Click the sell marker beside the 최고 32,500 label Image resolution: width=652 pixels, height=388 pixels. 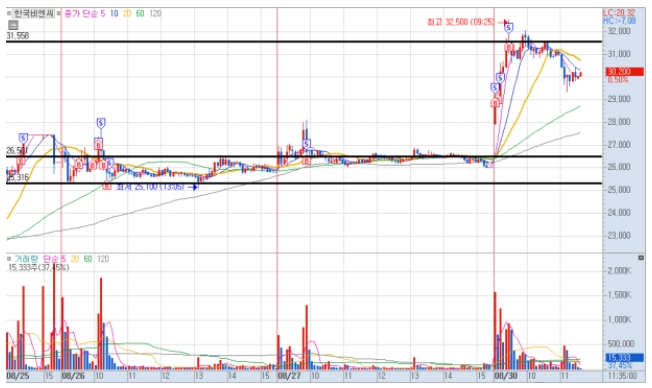509,28
